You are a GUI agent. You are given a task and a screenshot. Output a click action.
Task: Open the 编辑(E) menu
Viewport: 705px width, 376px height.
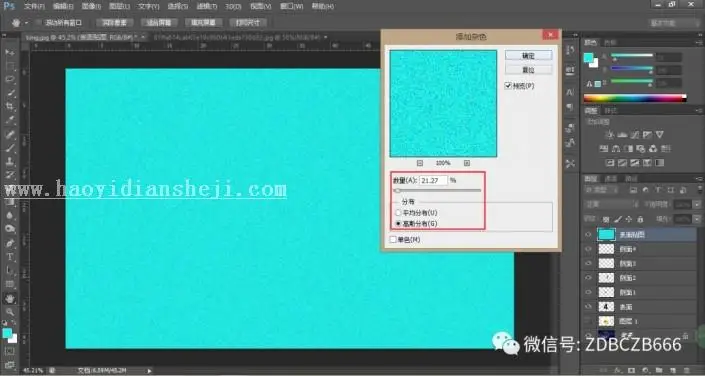tap(63, 6)
